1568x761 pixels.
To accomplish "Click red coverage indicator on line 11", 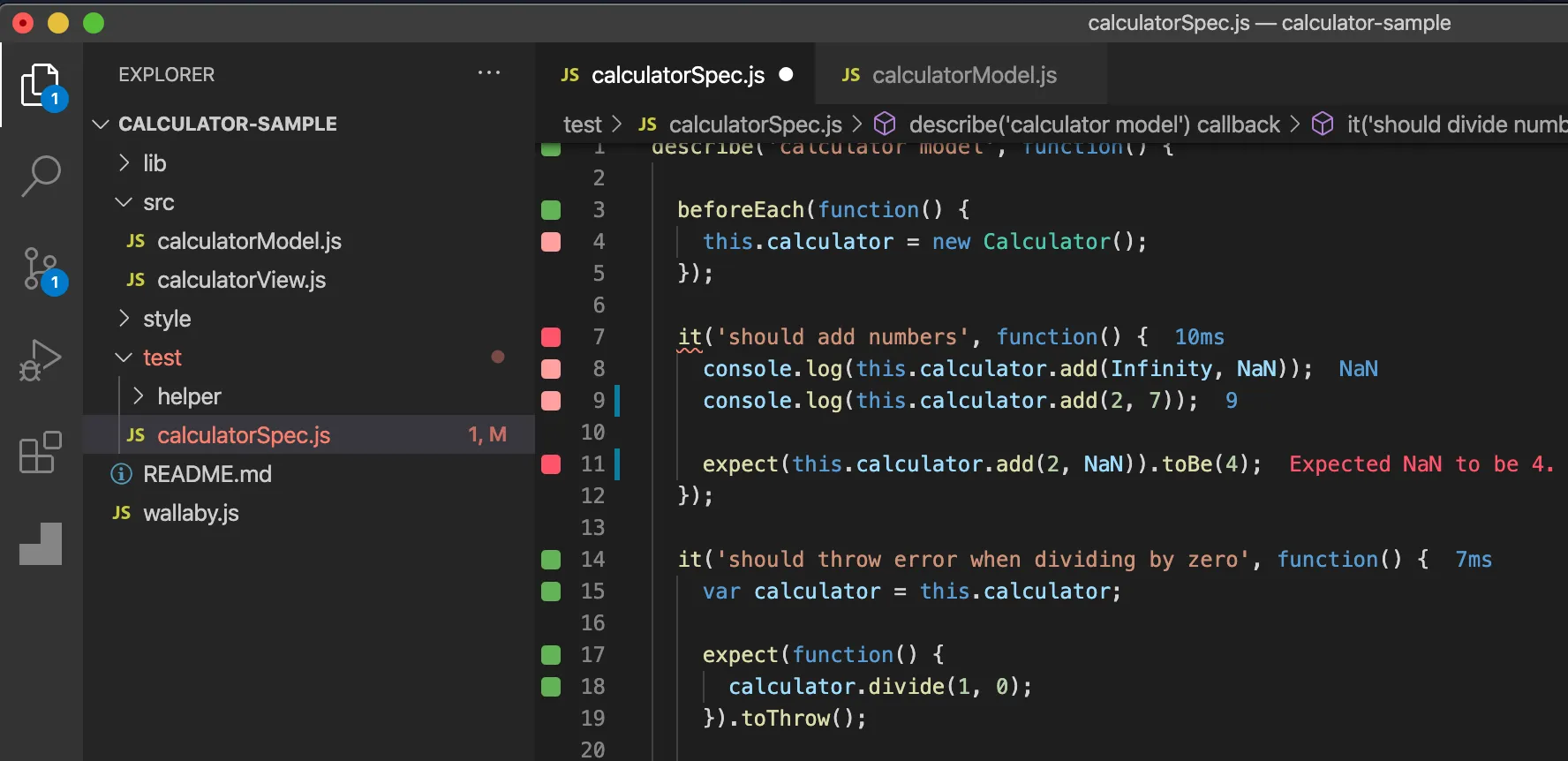I will tap(551, 463).
